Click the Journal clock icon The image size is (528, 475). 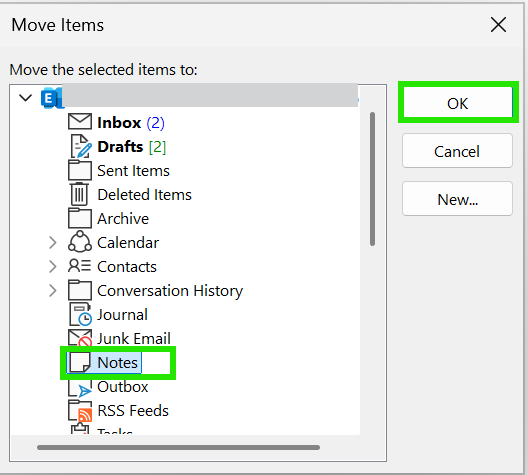tap(80, 314)
